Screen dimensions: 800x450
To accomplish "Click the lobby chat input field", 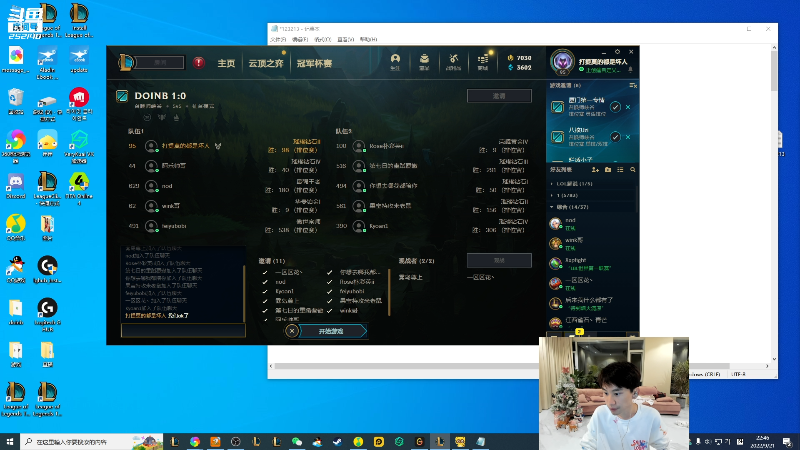I will pos(183,331).
